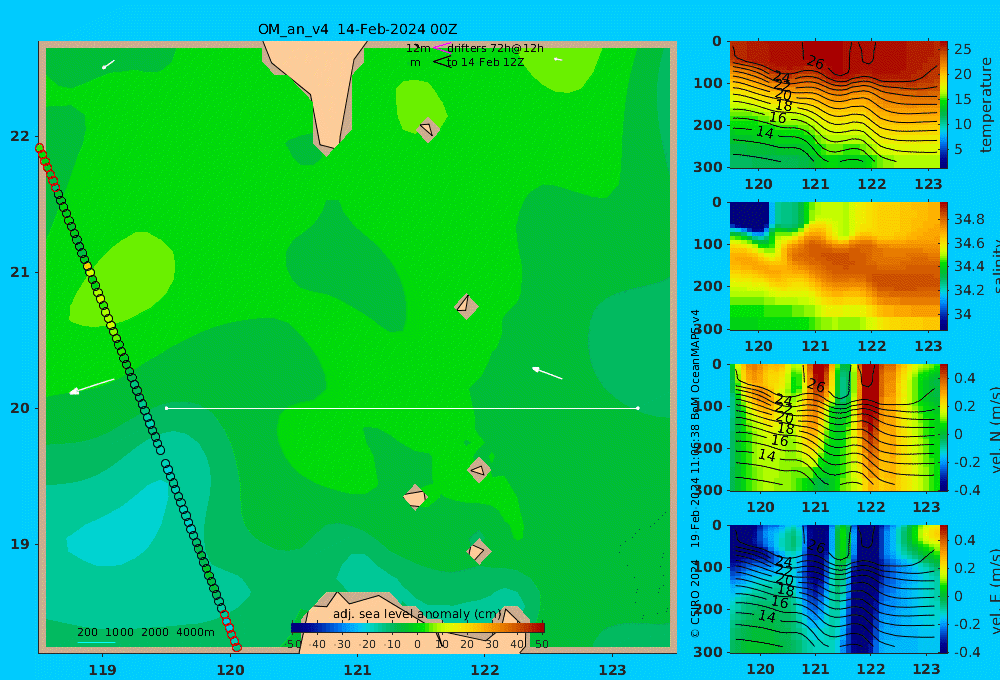Open the temperature section panel
The image size is (1000, 680).
tap(834, 105)
